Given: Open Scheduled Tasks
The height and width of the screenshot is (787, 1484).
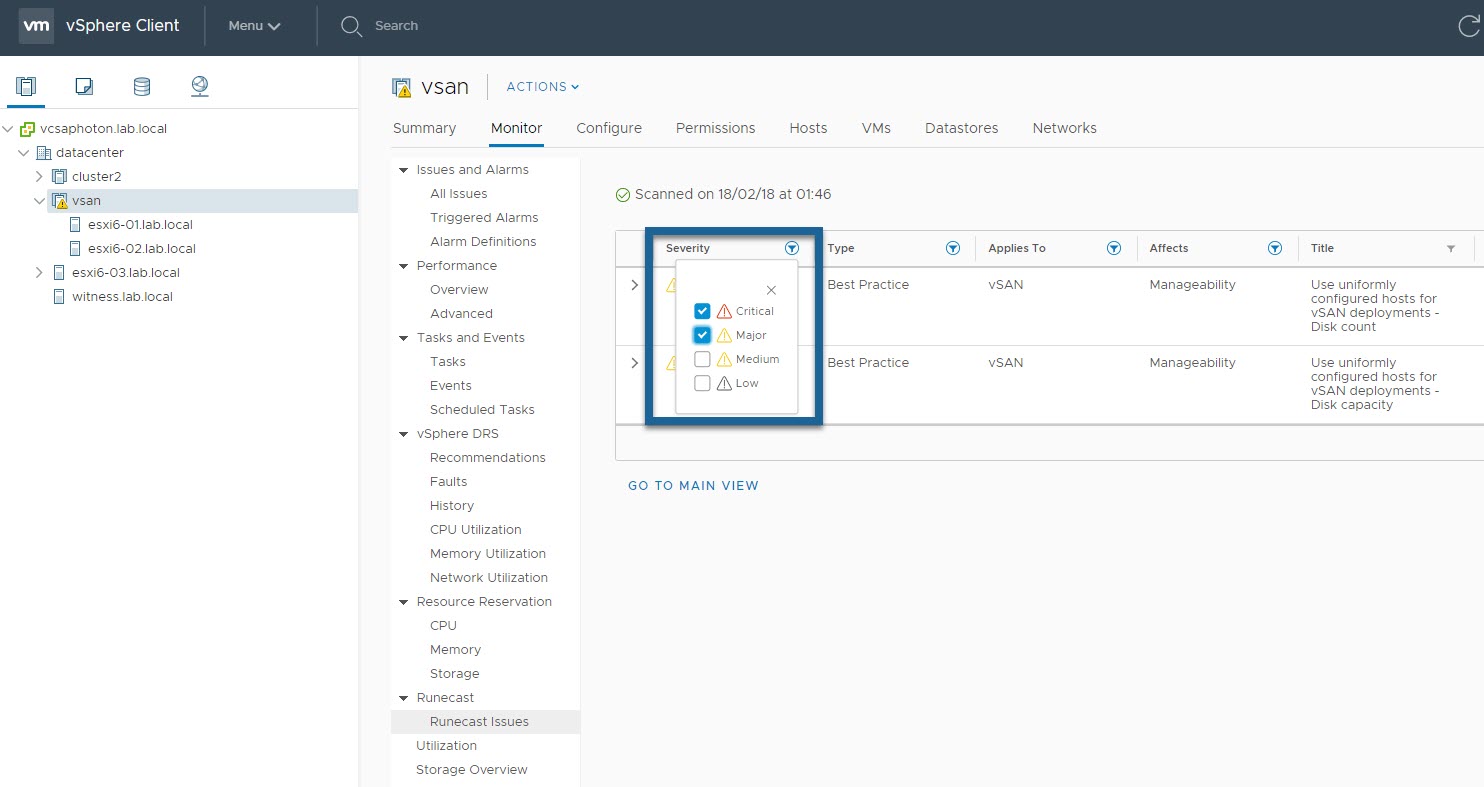Looking at the screenshot, I should coord(482,410).
